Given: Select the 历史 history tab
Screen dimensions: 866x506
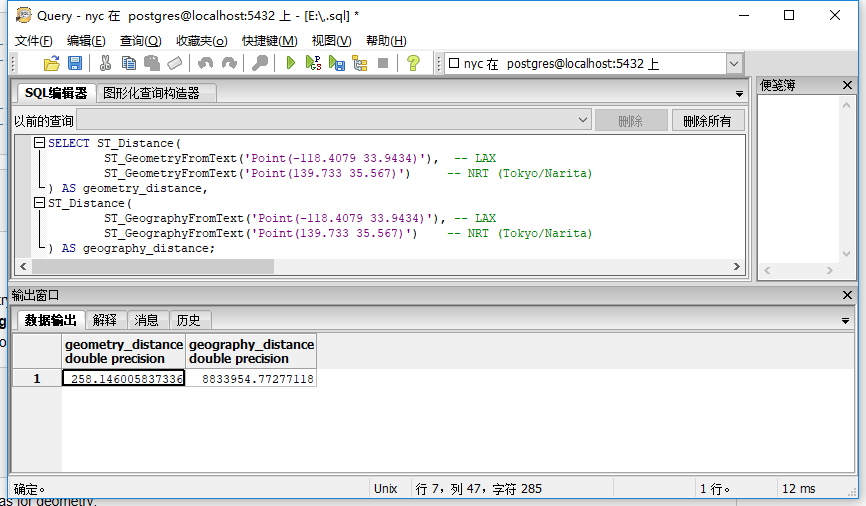Looking at the screenshot, I should coord(188,320).
